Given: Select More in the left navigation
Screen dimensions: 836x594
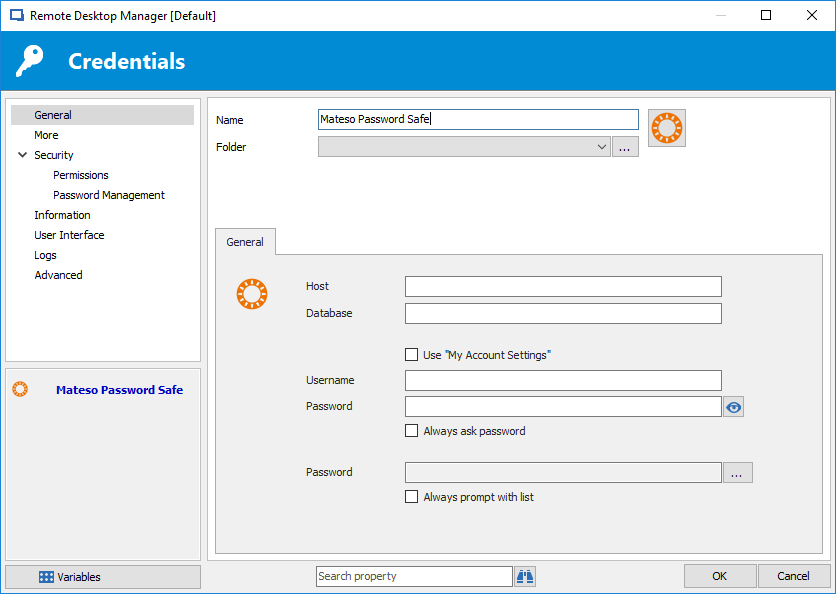Looking at the screenshot, I should tap(46, 135).
